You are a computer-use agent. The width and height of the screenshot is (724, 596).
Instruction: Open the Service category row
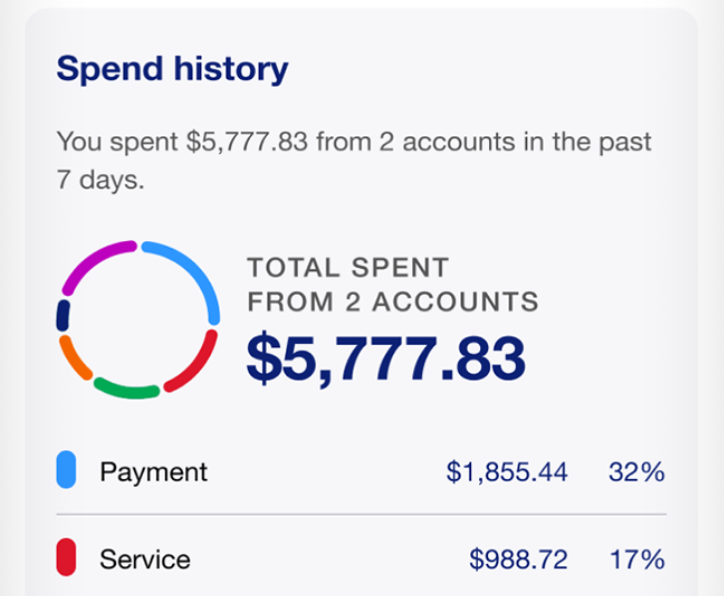[x=362, y=558]
